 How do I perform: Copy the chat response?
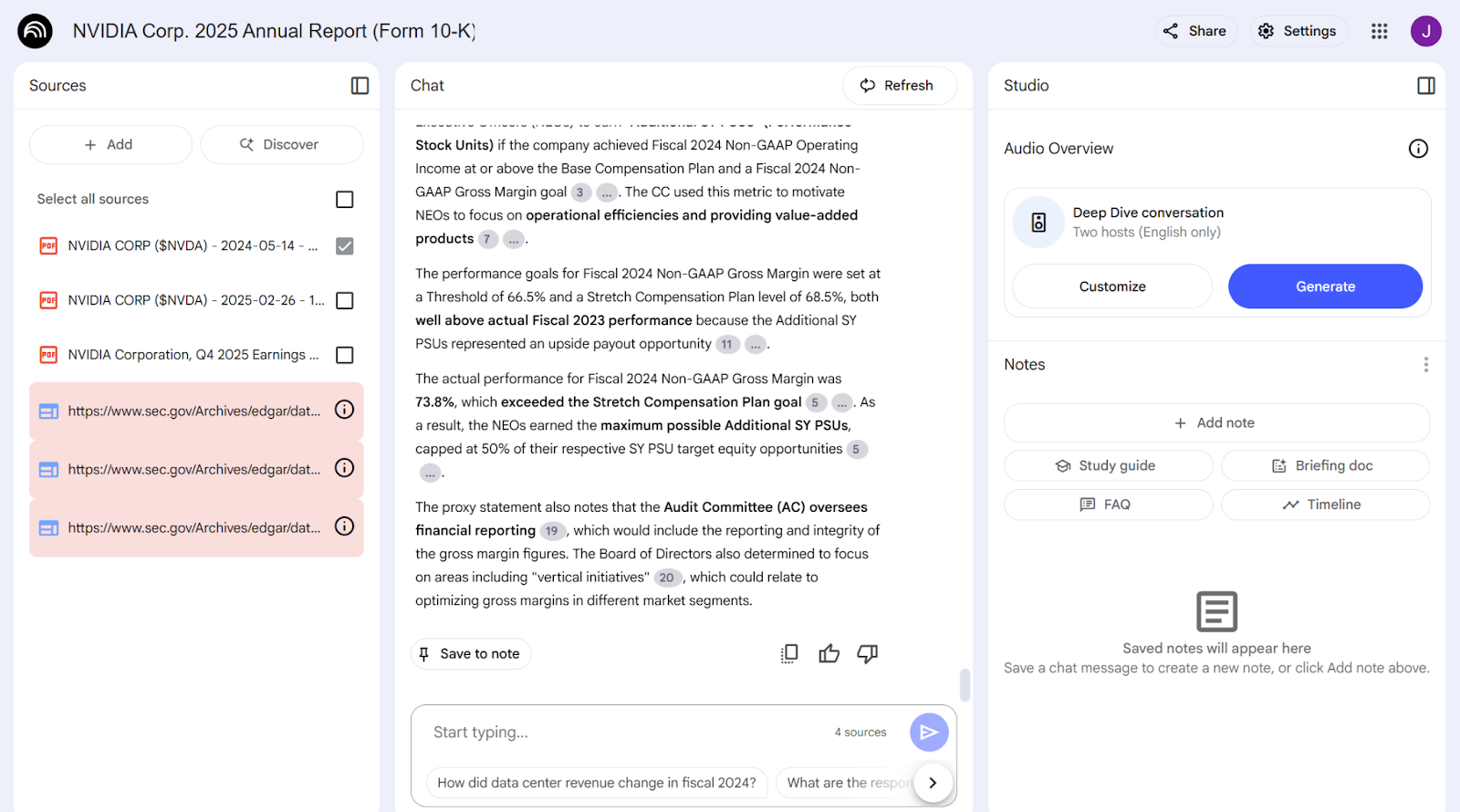point(789,653)
